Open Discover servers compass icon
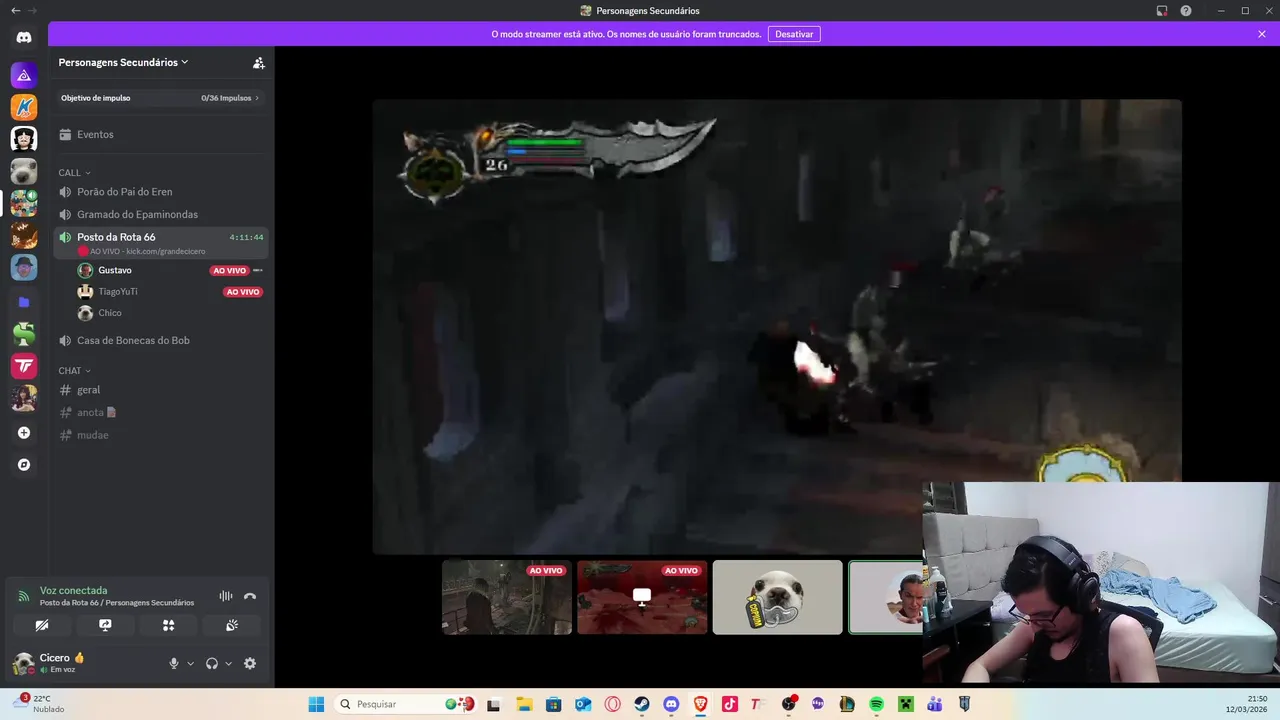This screenshot has width=1280, height=720. point(24,465)
